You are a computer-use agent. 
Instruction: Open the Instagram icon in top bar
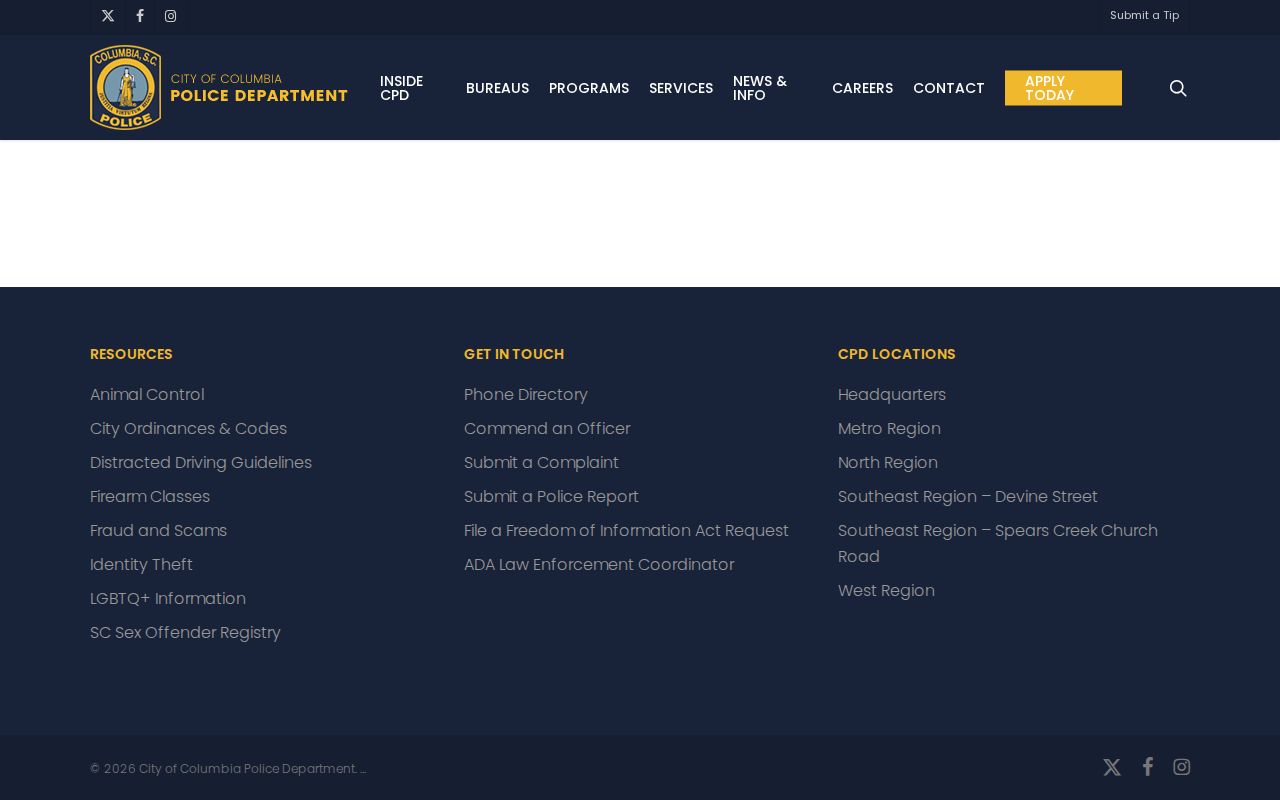[171, 16]
